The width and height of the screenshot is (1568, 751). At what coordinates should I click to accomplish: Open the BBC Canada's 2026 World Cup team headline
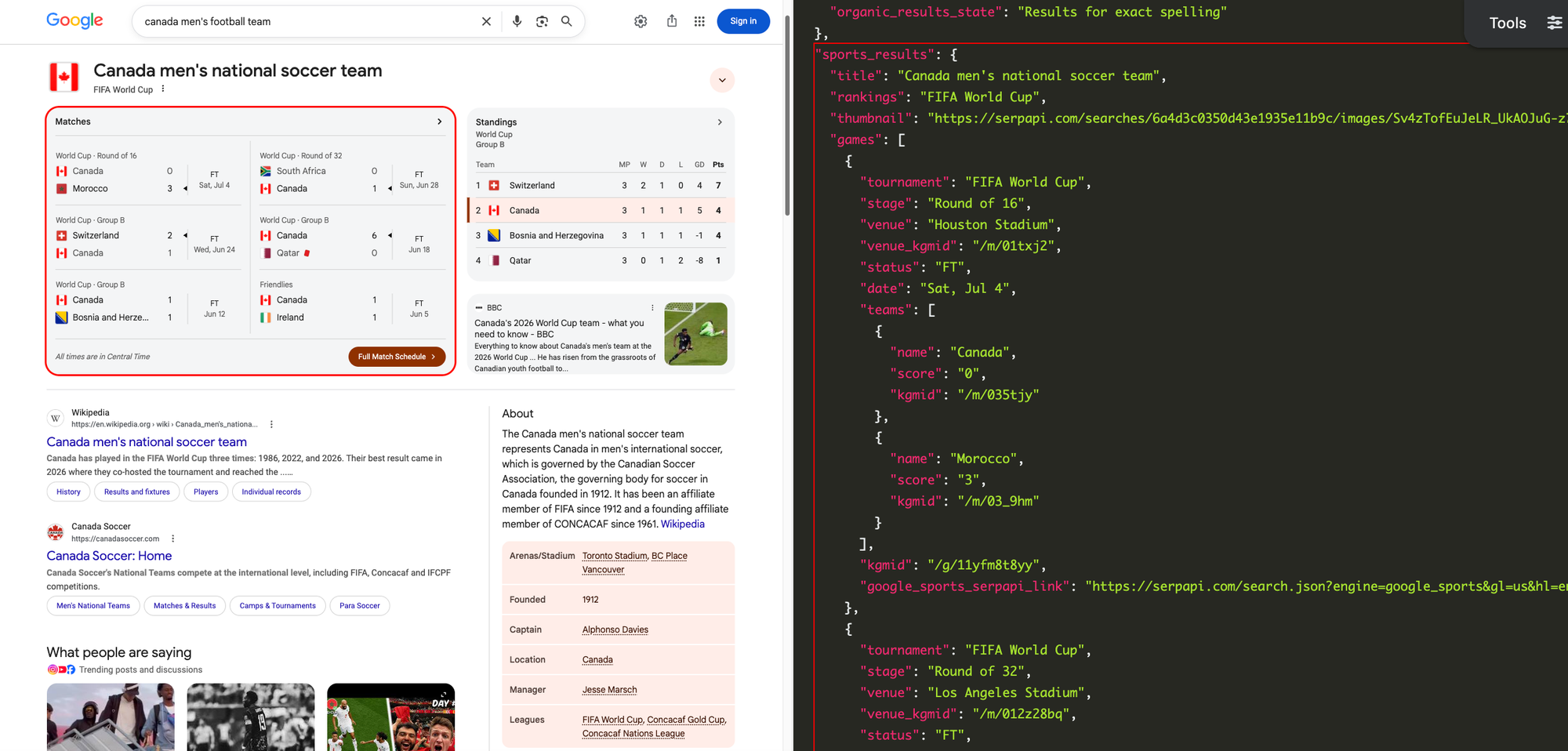559,328
